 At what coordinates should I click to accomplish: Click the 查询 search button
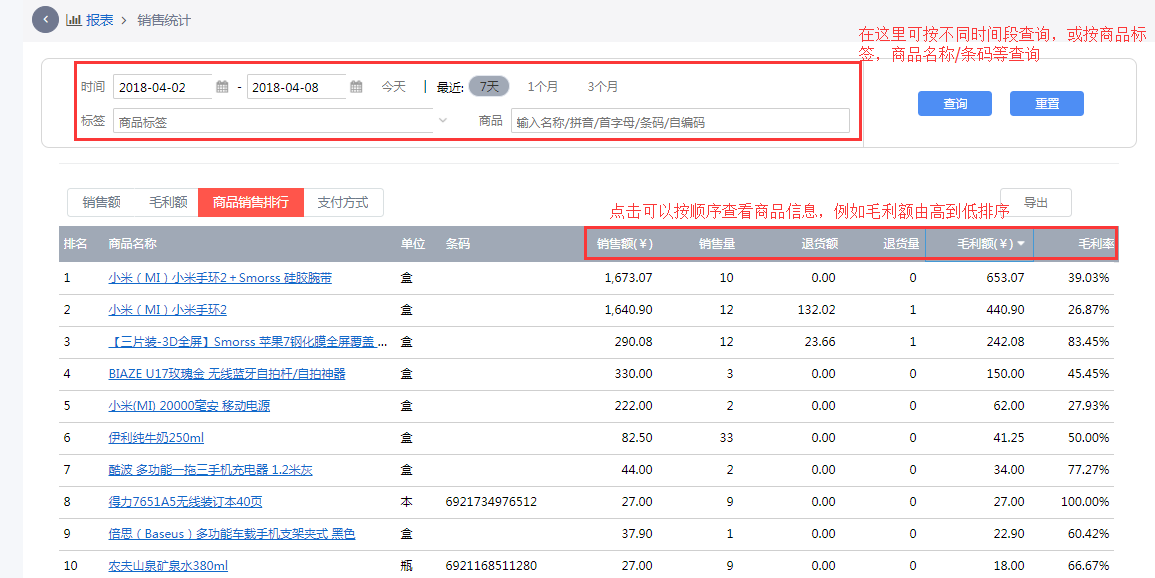pyautogui.click(x=954, y=103)
